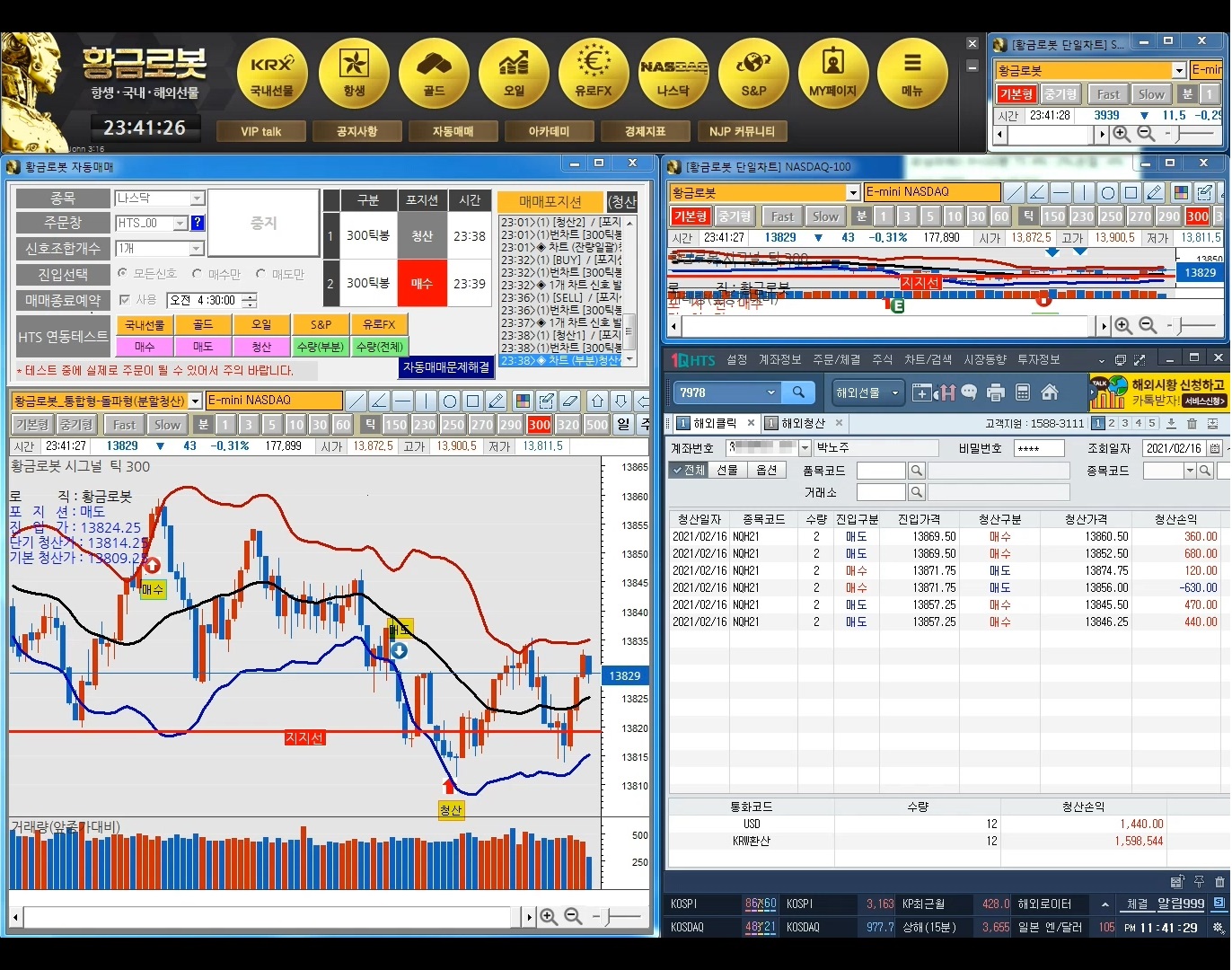Click the up arrow tool in main chart toolbar
The image size is (1232, 970).
[597, 401]
